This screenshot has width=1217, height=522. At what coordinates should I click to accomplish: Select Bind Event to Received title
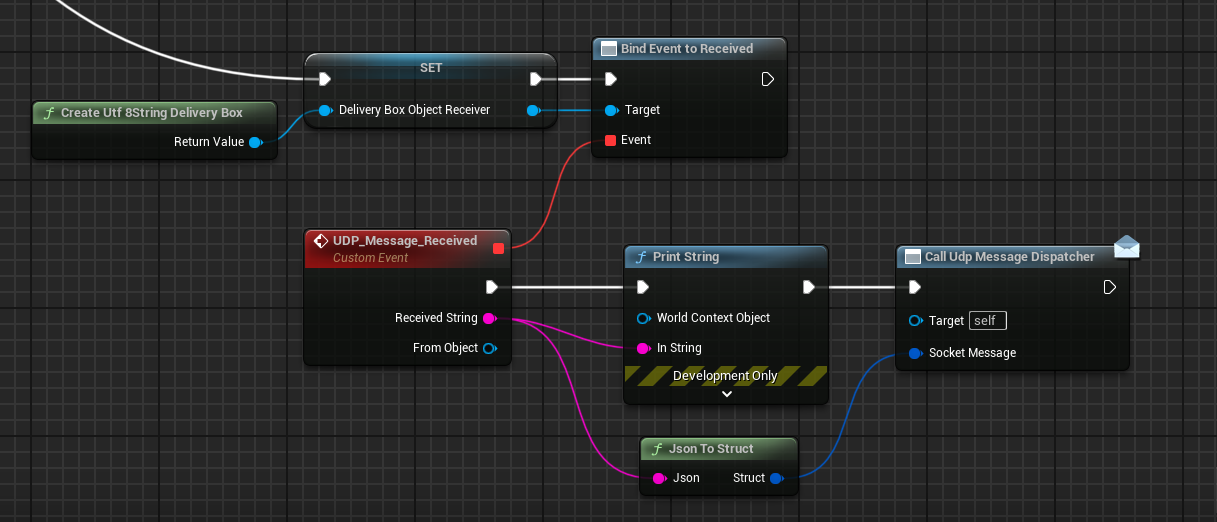(x=687, y=48)
